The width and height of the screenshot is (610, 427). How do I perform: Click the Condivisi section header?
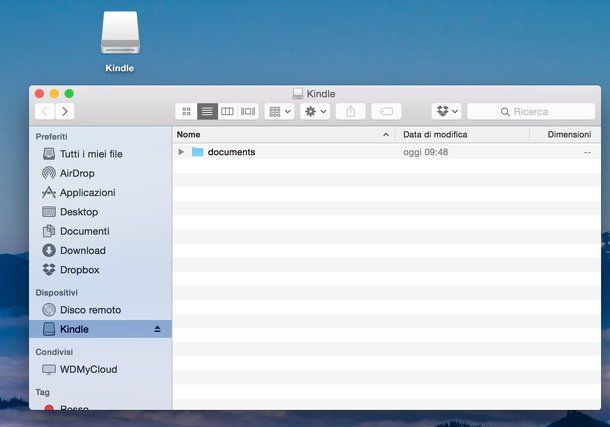point(54,352)
